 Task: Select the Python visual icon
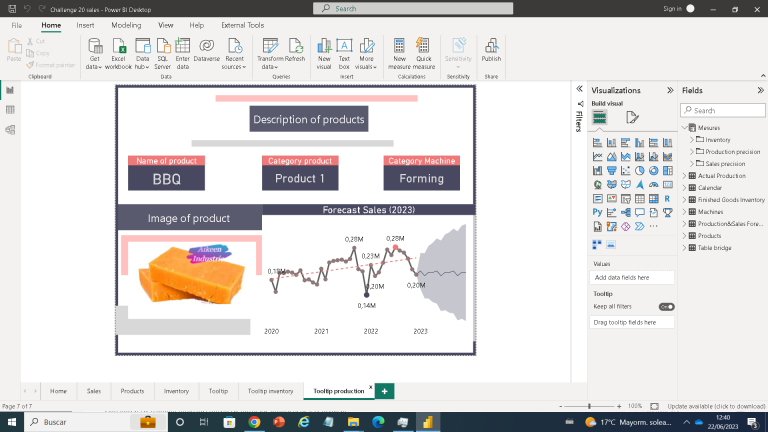pos(598,213)
